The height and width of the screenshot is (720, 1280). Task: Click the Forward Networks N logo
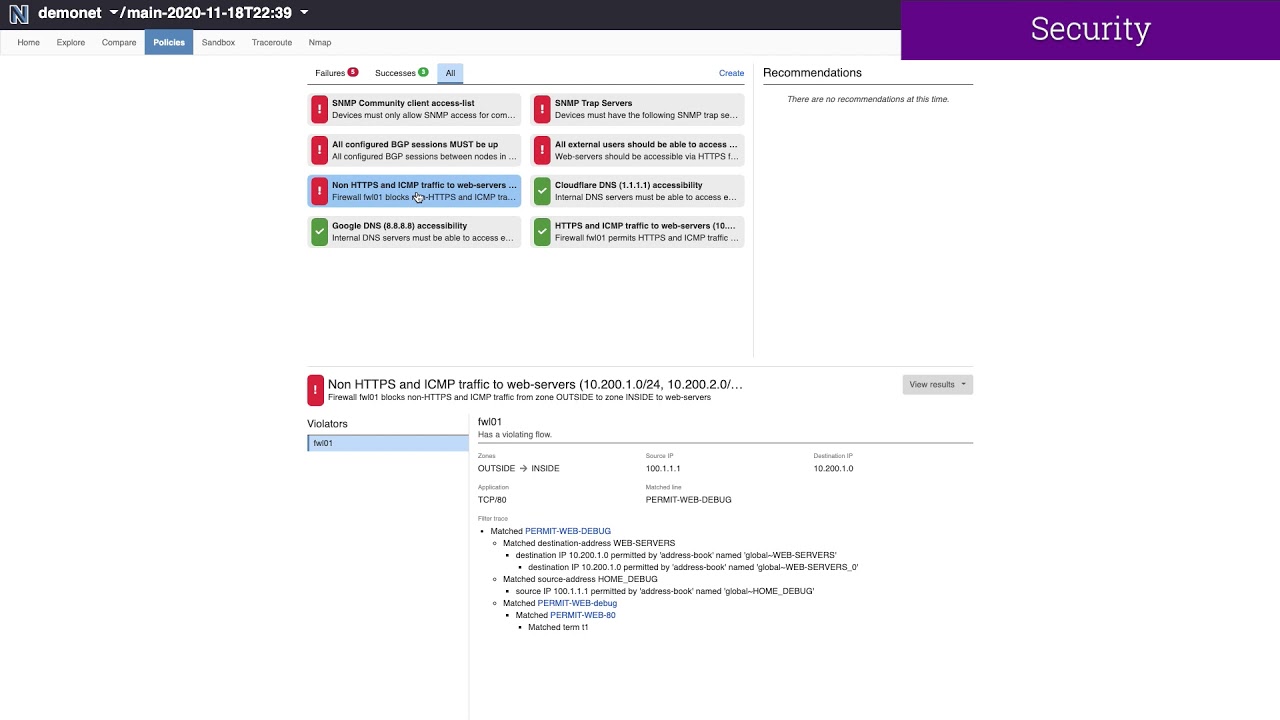pyautogui.click(x=18, y=14)
